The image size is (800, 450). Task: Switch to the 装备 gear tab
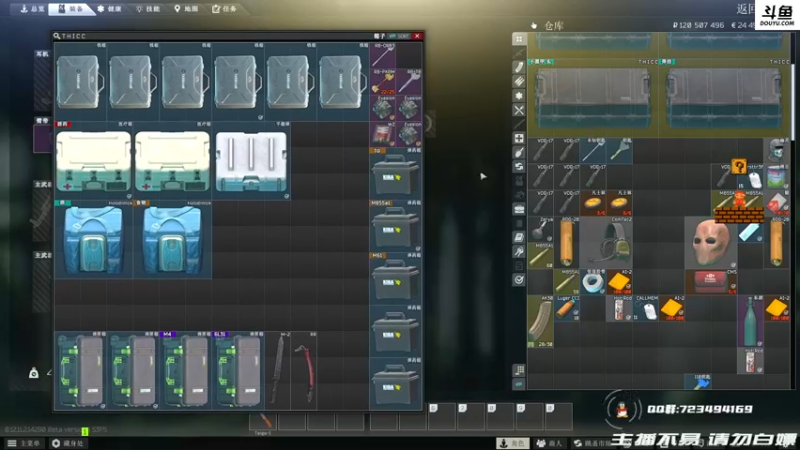pyautogui.click(x=71, y=9)
